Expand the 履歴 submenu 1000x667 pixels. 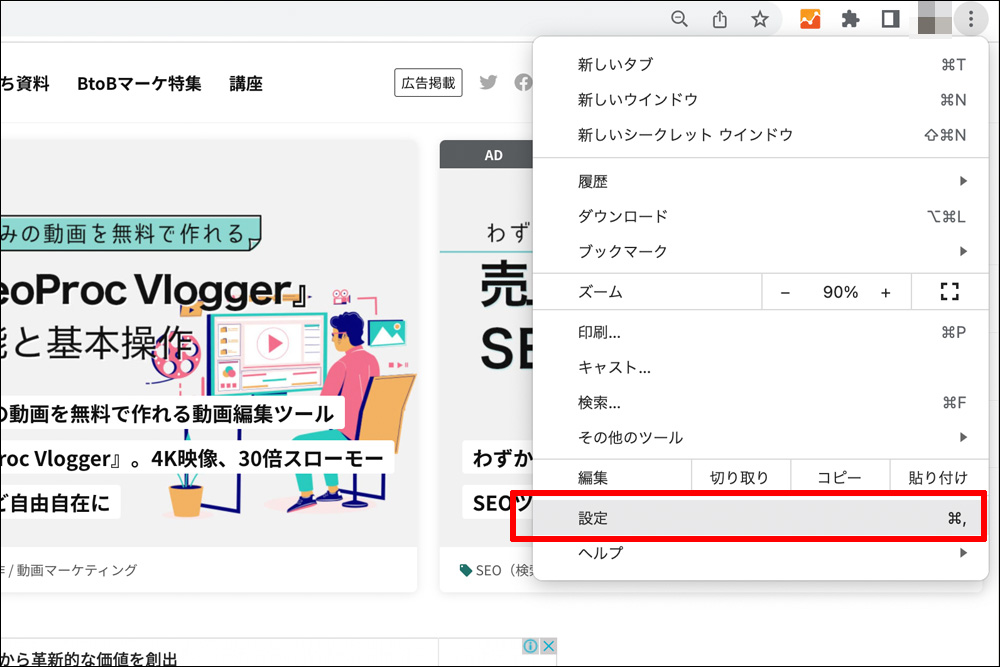[x=770, y=181]
